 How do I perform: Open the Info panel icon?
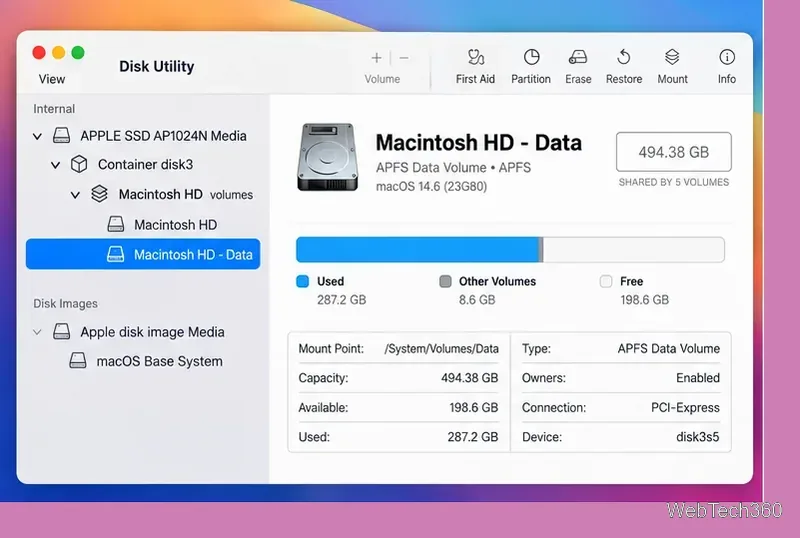(x=727, y=57)
